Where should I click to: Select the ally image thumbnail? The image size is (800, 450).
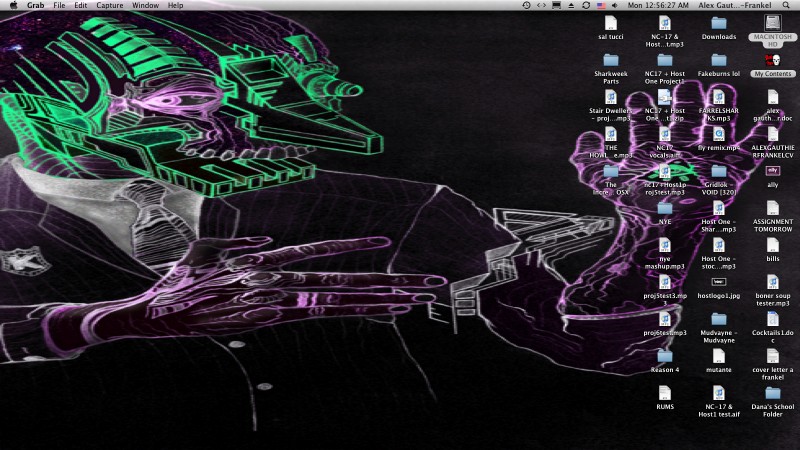(773, 171)
